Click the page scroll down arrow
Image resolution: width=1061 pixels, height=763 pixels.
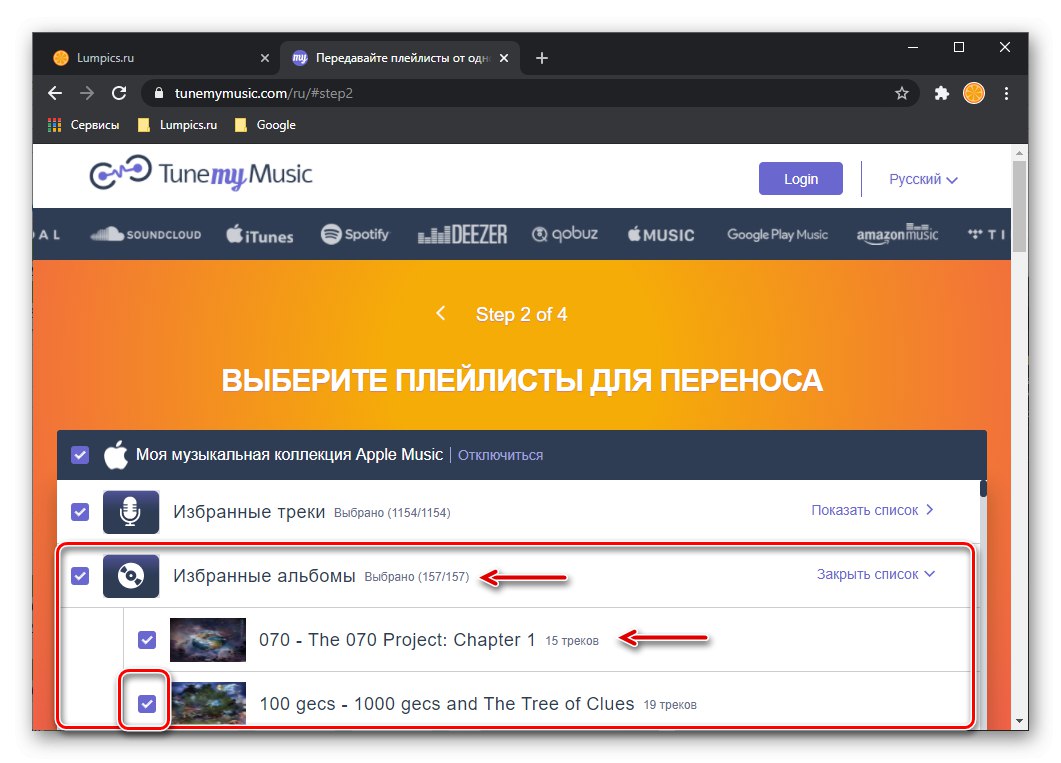pyautogui.click(x=1020, y=721)
